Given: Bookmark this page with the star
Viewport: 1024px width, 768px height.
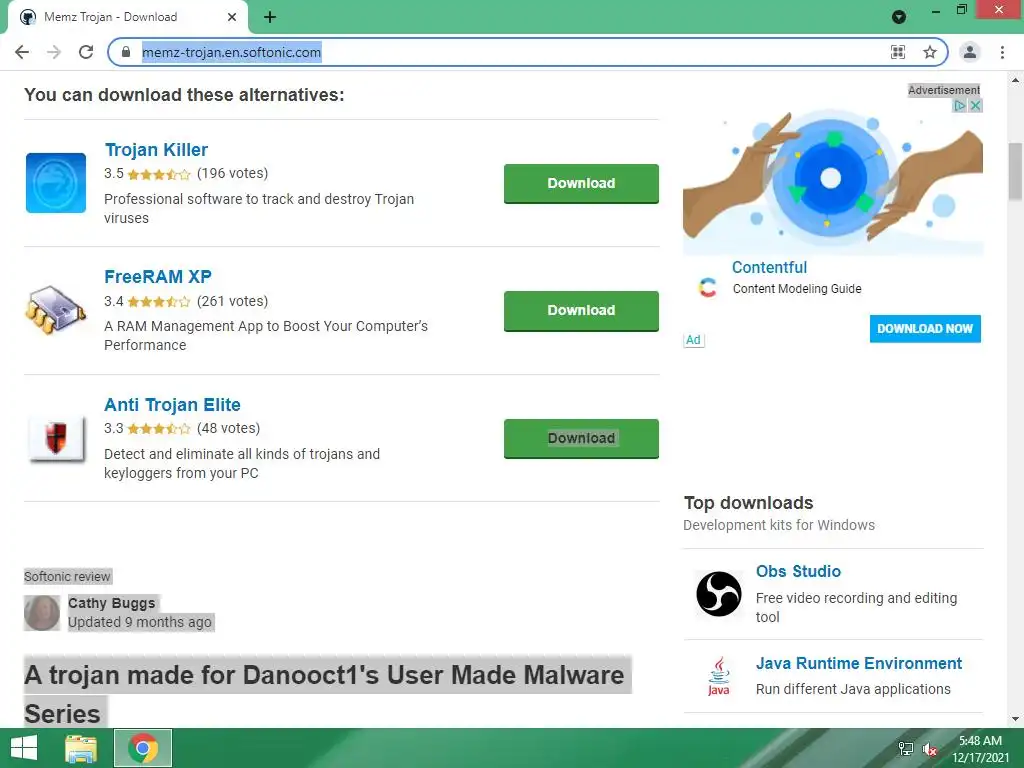Looking at the screenshot, I should click(930, 52).
